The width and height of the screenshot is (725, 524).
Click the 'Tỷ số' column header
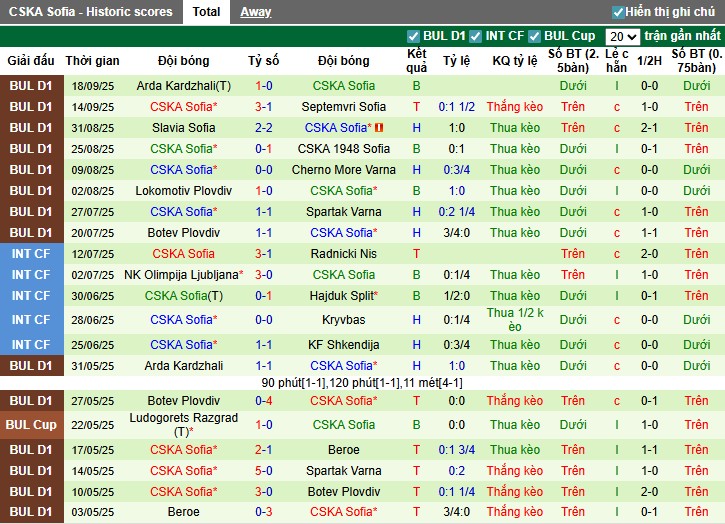click(x=263, y=61)
